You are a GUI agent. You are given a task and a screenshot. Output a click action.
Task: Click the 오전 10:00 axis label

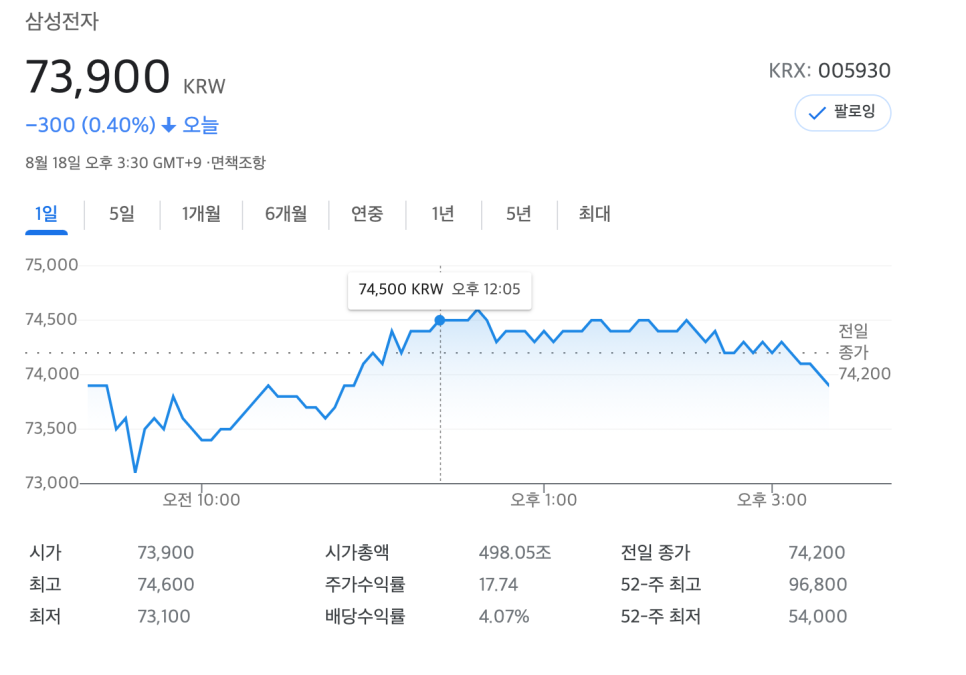(x=201, y=499)
